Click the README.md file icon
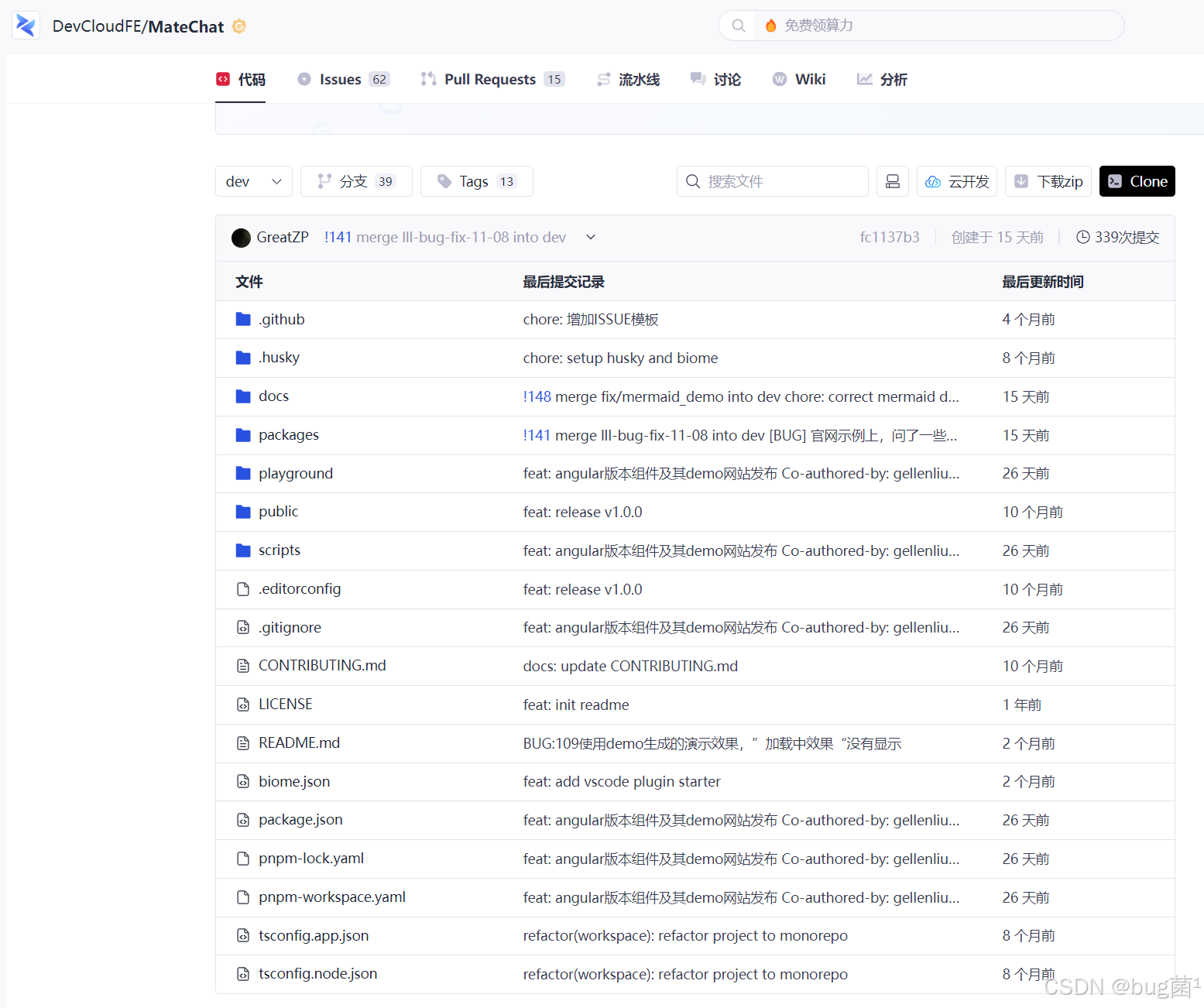This screenshot has width=1204, height=1008. click(243, 743)
